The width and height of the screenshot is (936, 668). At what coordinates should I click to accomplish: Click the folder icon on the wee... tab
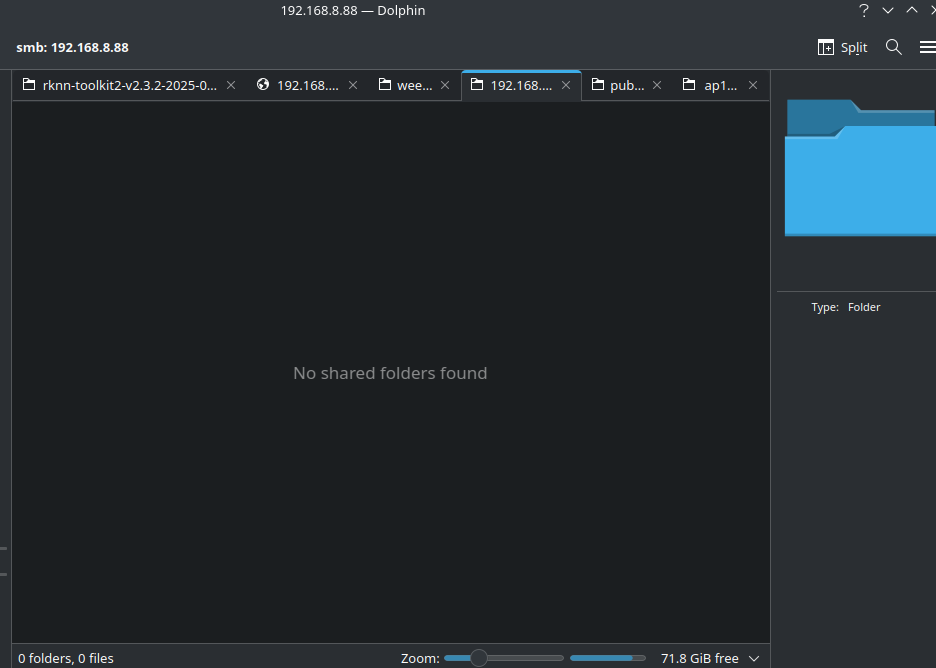click(x=385, y=84)
